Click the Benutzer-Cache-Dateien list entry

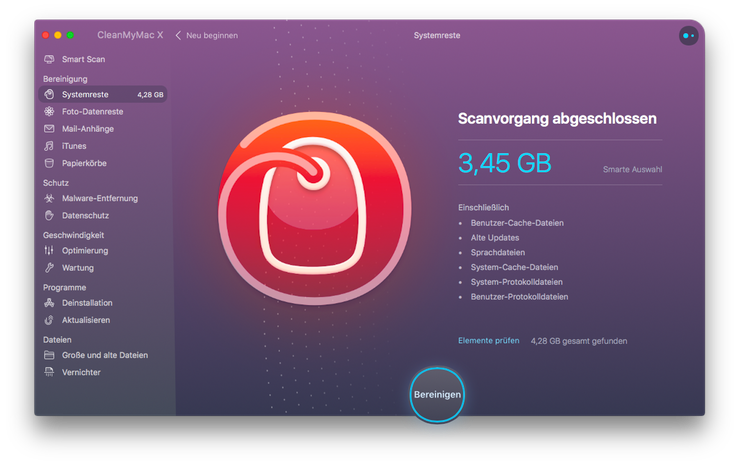click(517, 223)
